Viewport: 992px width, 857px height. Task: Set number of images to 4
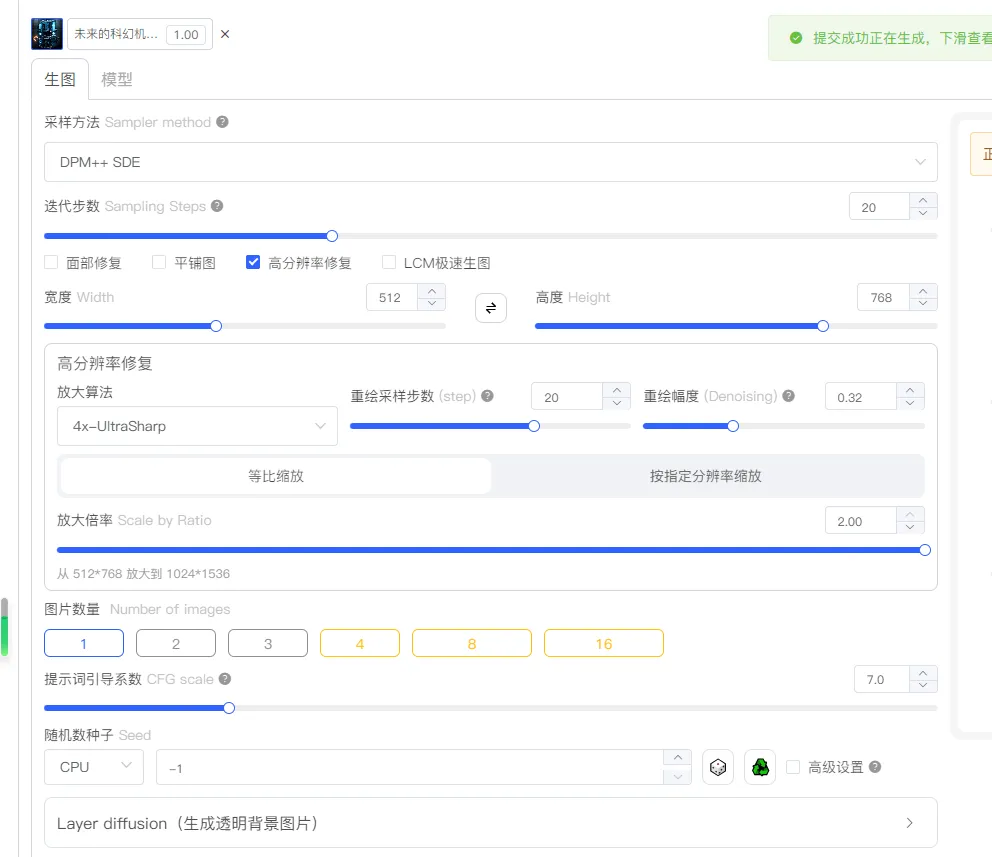pos(360,643)
